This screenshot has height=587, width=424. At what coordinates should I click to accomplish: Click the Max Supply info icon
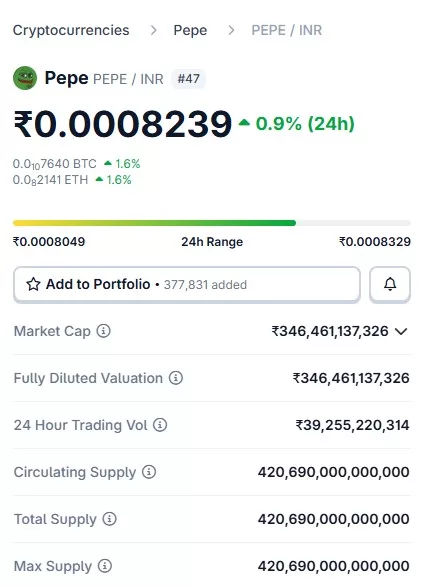coord(105,566)
